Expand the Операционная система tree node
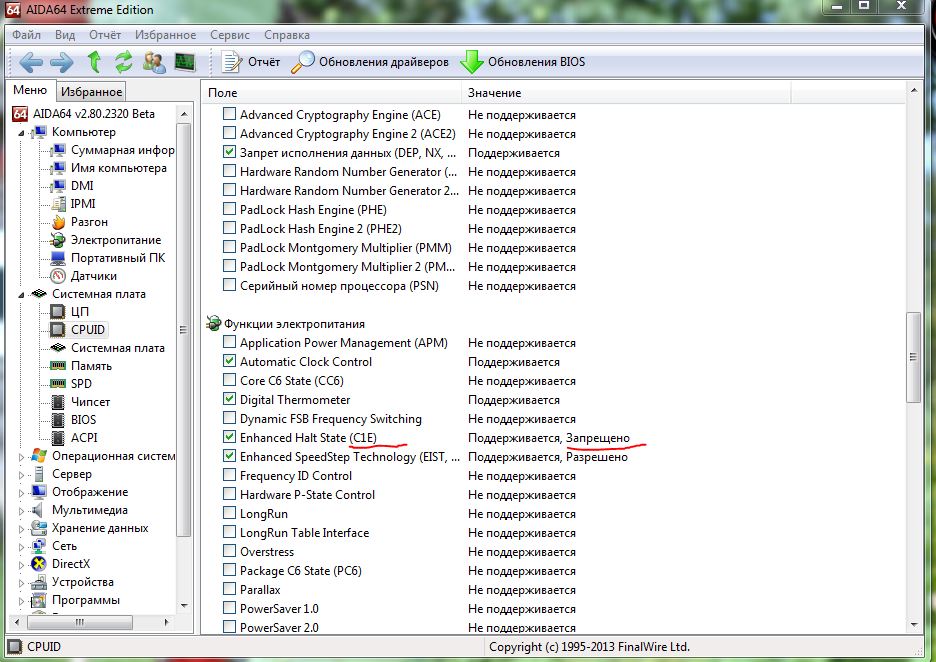This screenshot has height=662, width=936. (x=24, y=456)
